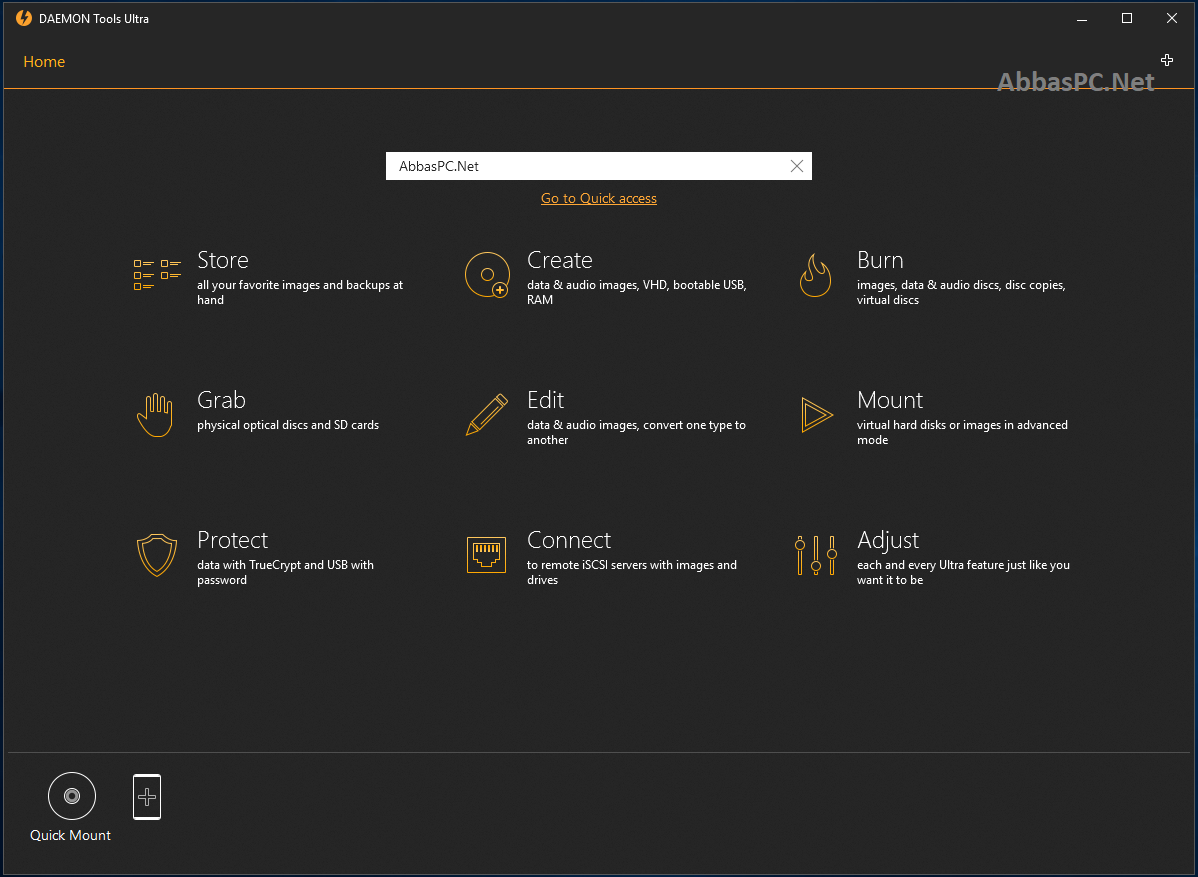Click the plus icon below window controls
1198x877 pixels.
click(1167, 60)
